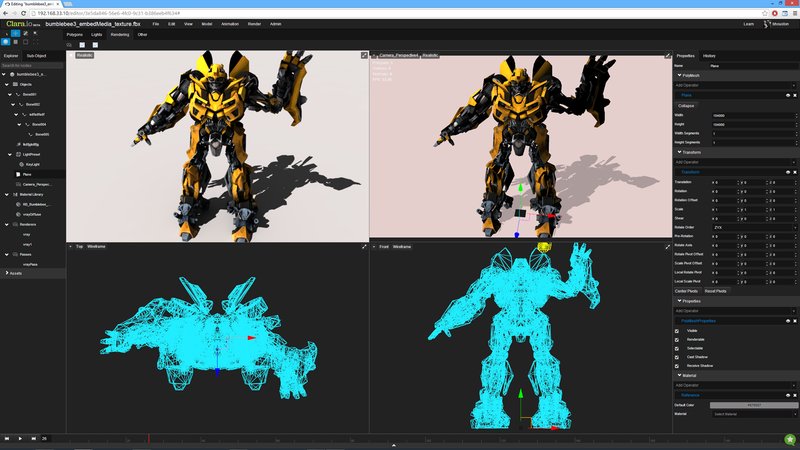
Task: Click the Name field showing Plane
Action: click(753, 66)
